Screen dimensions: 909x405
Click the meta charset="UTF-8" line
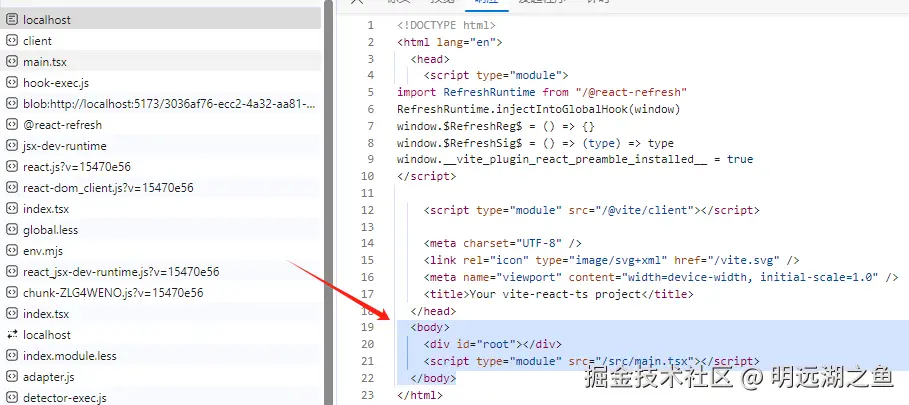click(x=503, y=243)
